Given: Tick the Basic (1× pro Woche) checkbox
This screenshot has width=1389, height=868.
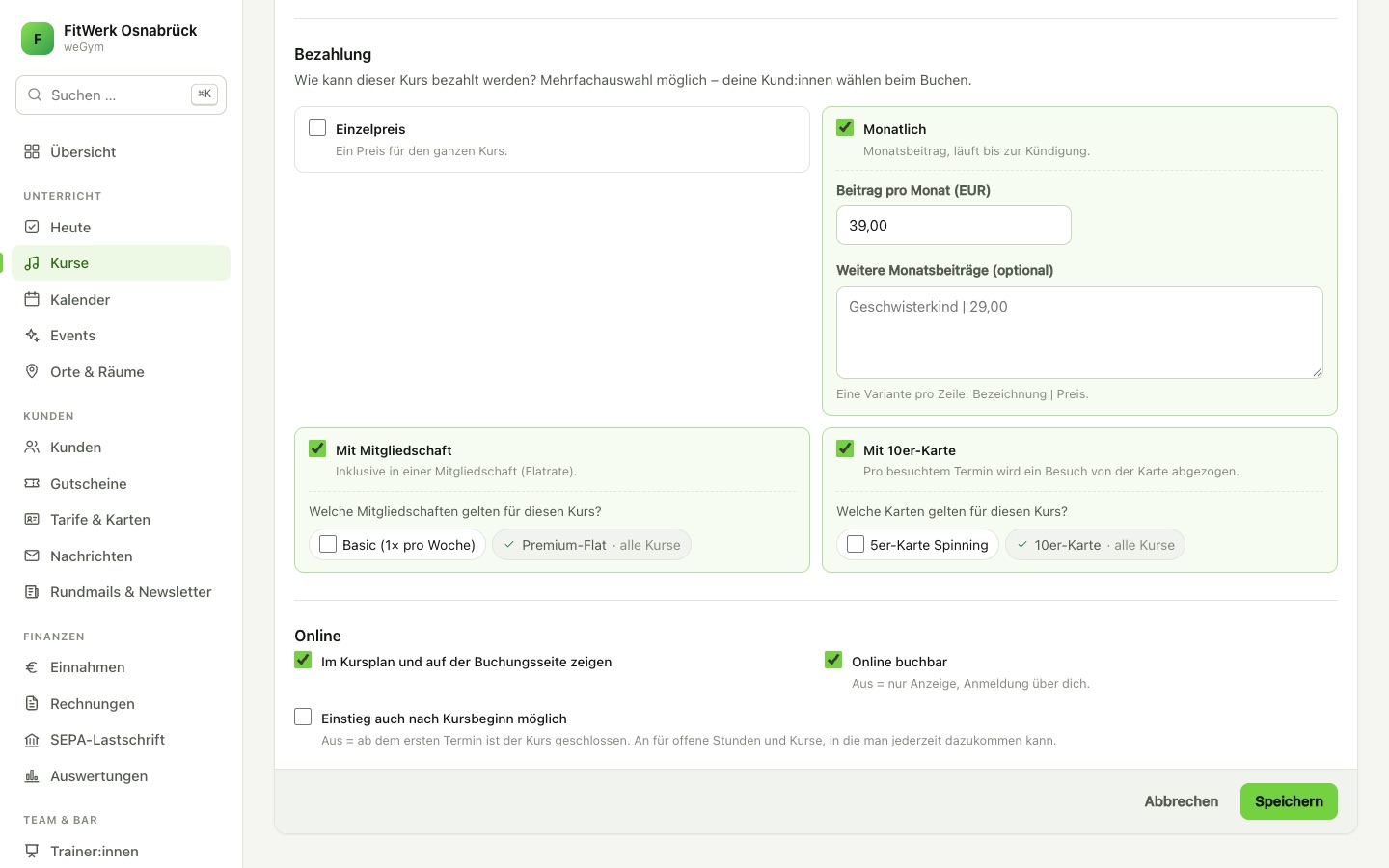Looking at the screenshot, I should 328,544.
